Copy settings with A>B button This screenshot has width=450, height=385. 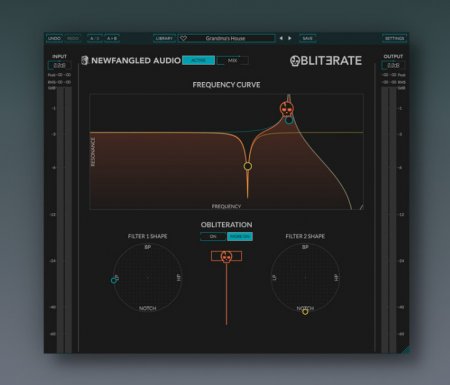[x=112, y=38]
